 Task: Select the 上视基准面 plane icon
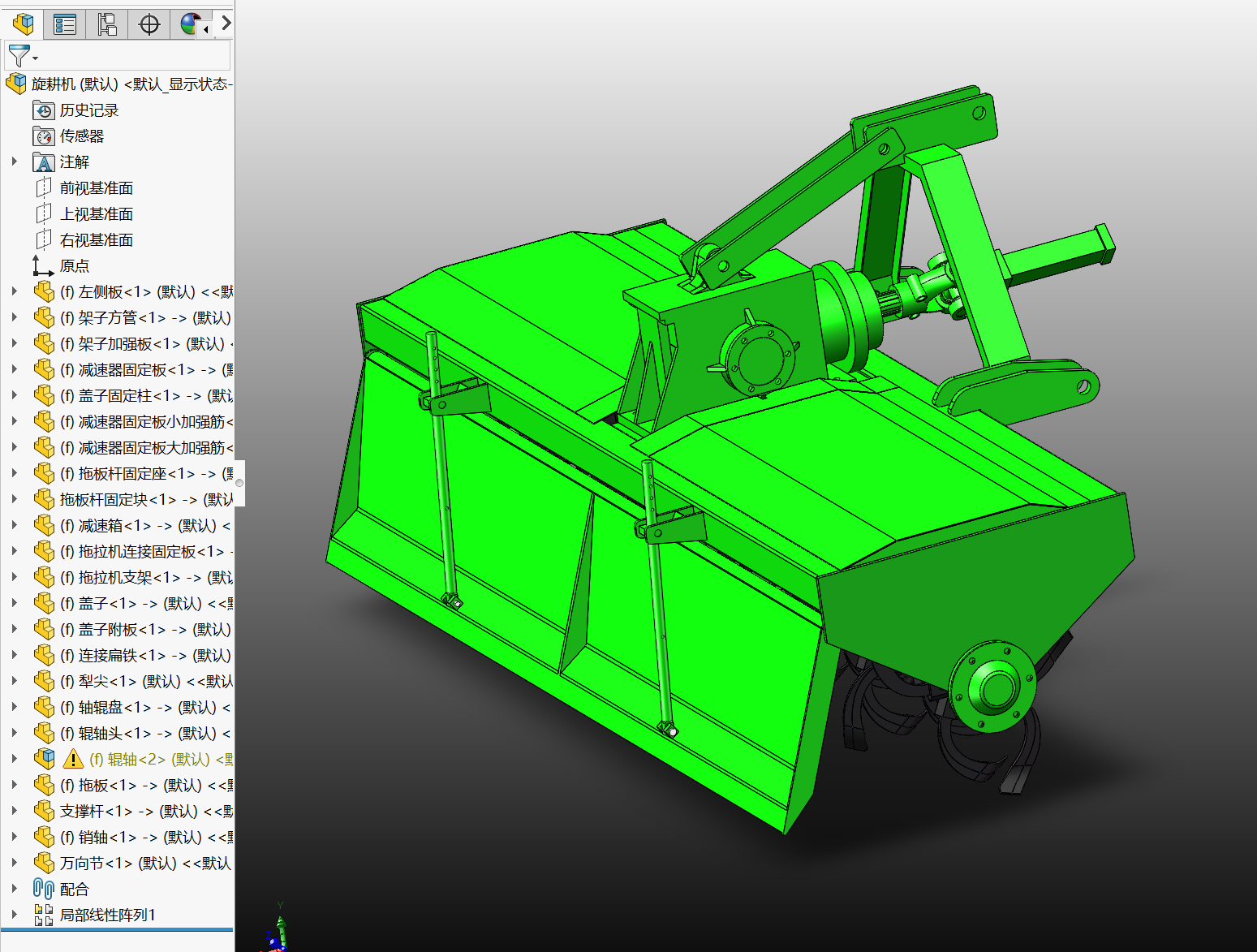pos(44,214)
